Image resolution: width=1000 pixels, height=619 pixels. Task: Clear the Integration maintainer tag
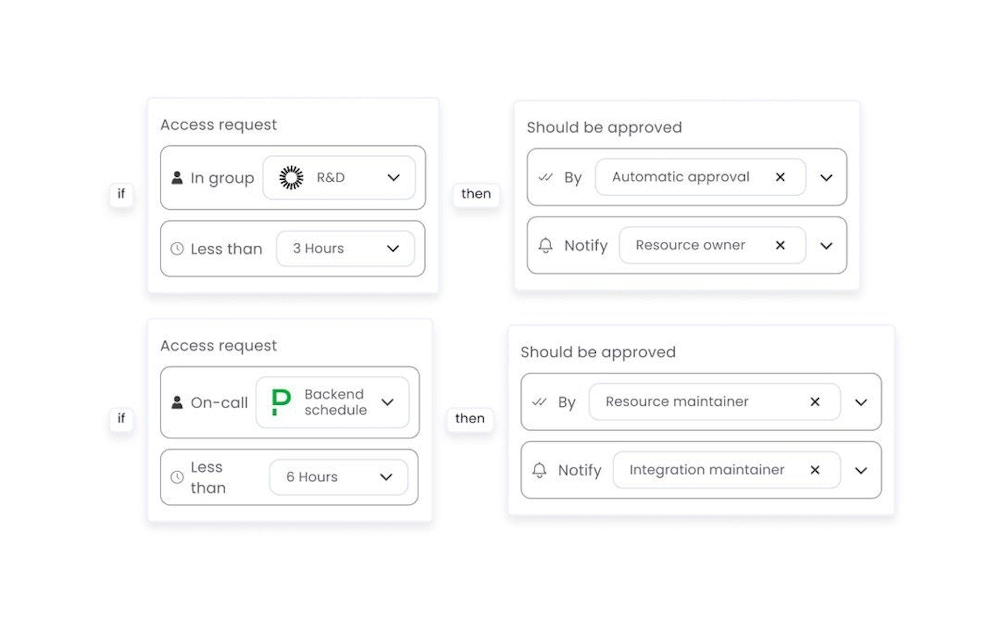(815, 470)
